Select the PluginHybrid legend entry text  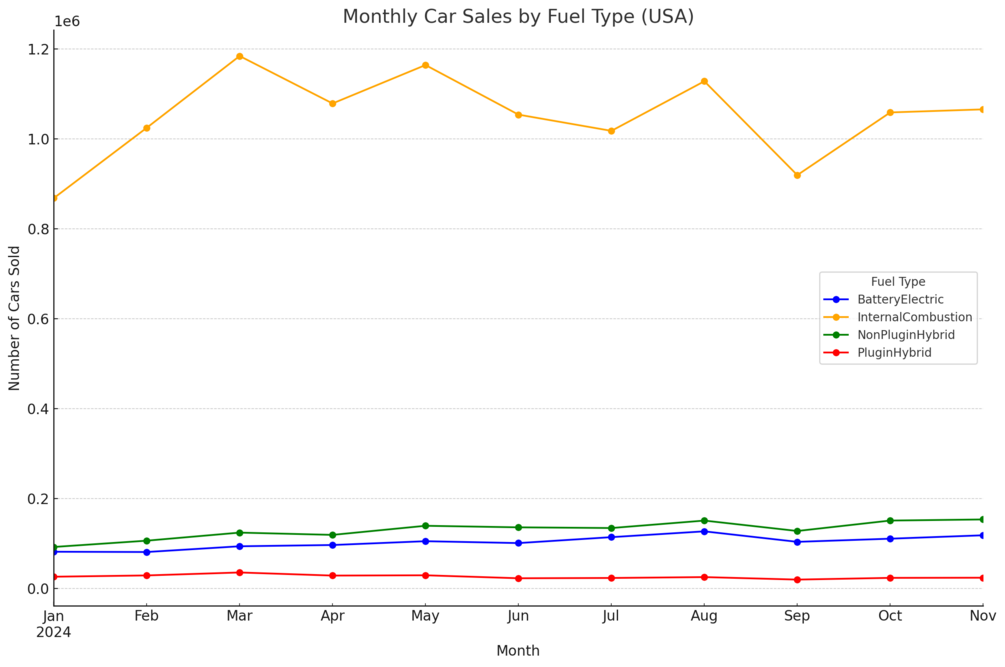click(894, 353)
